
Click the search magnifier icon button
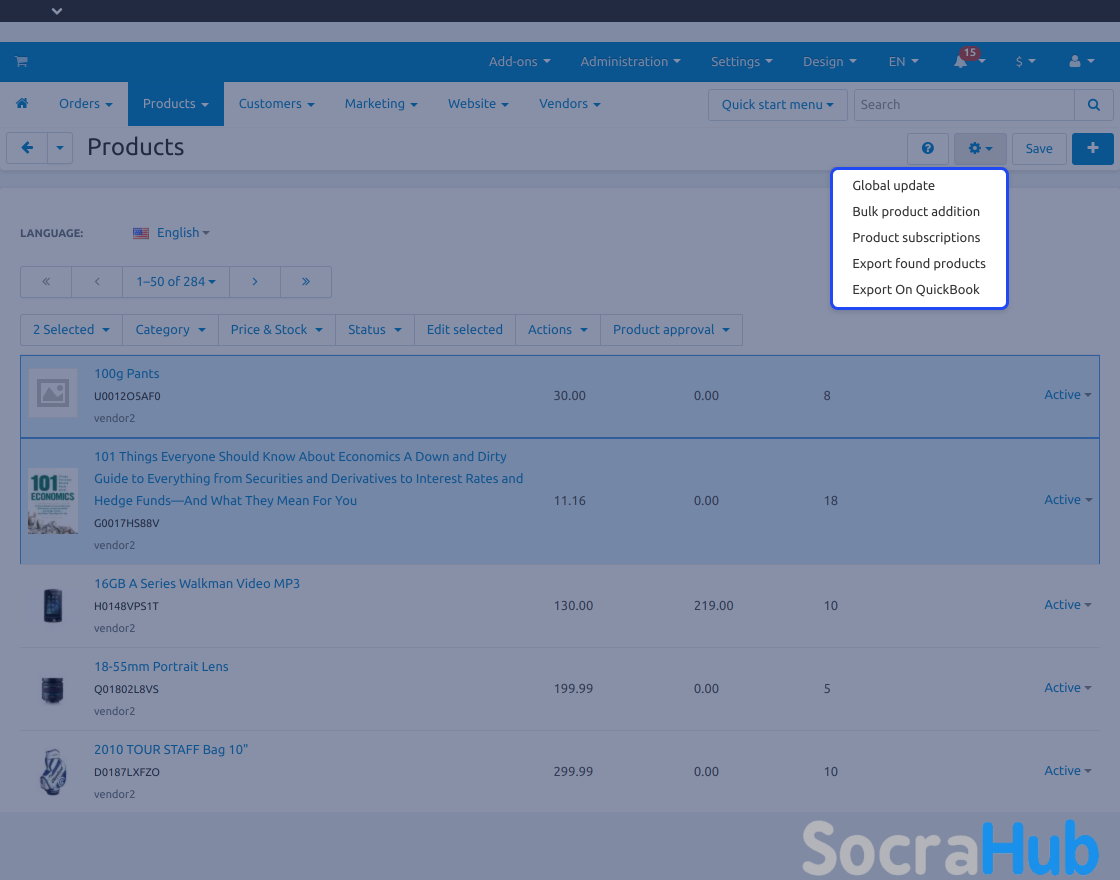(x=1093, y=105)
